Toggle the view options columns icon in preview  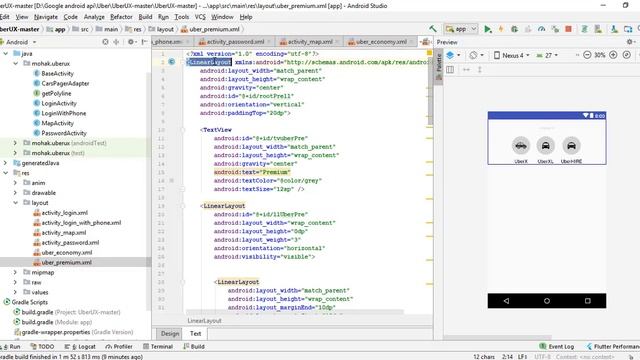click(x=450, y=70)
